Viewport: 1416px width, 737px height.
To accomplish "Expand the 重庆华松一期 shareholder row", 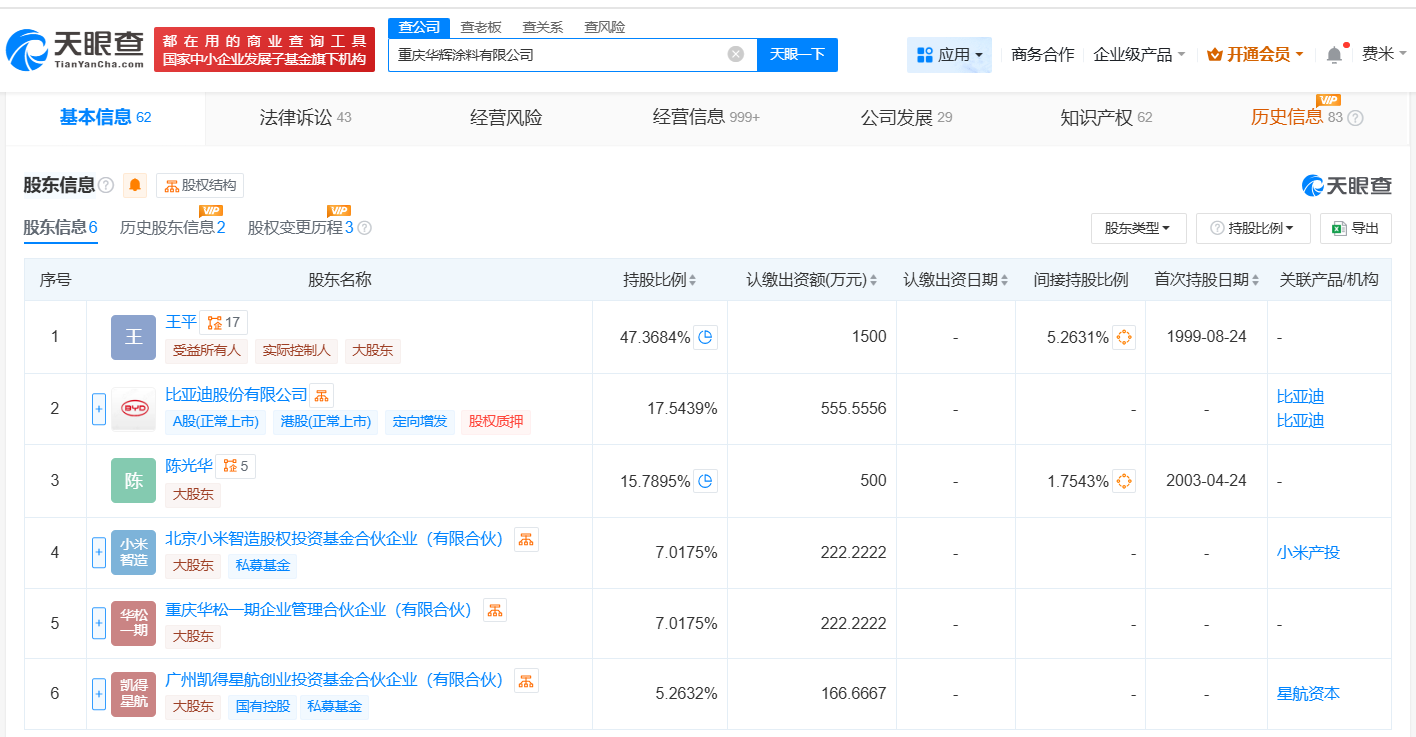I will (99, 623).
